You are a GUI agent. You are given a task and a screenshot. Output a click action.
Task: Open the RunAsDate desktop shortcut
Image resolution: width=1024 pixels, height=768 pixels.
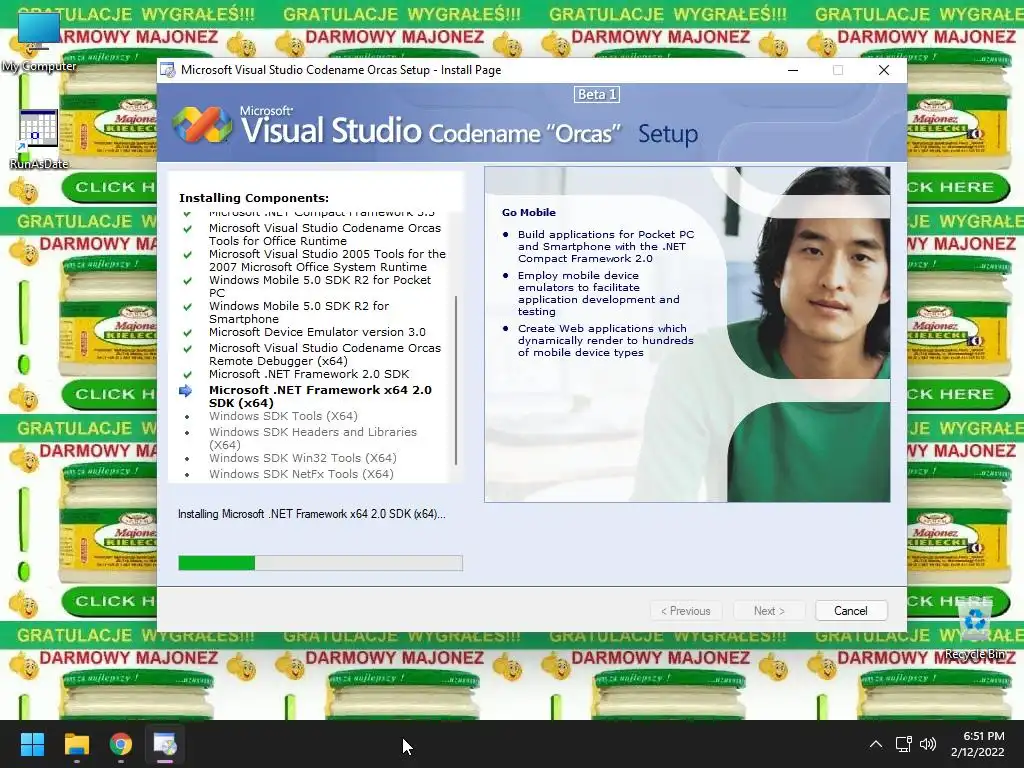39,139
